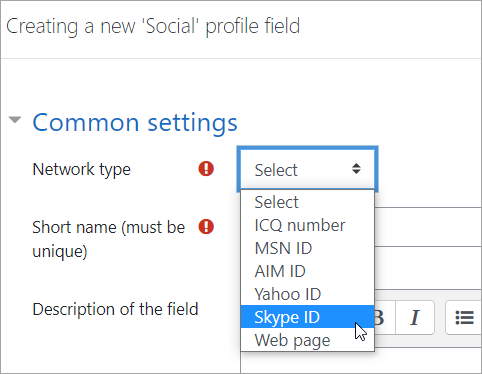Open the Common settings heading link
The height and width of the screenshot is (374, 482).
(135, 123)
